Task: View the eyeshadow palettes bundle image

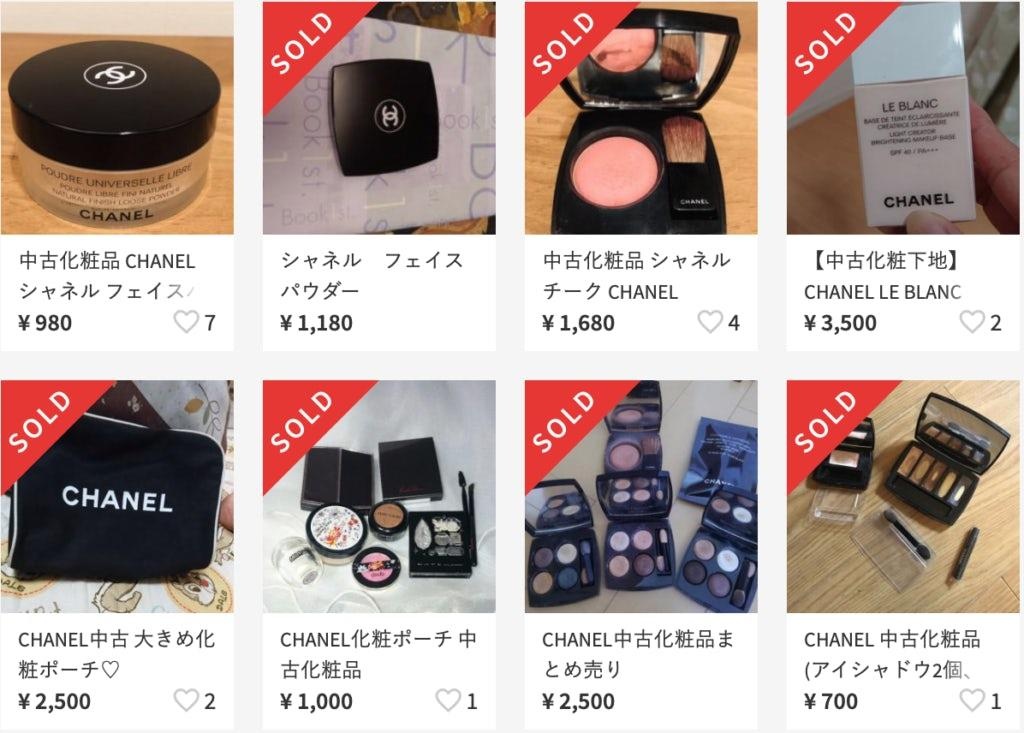Action: [x=641, y=497]
